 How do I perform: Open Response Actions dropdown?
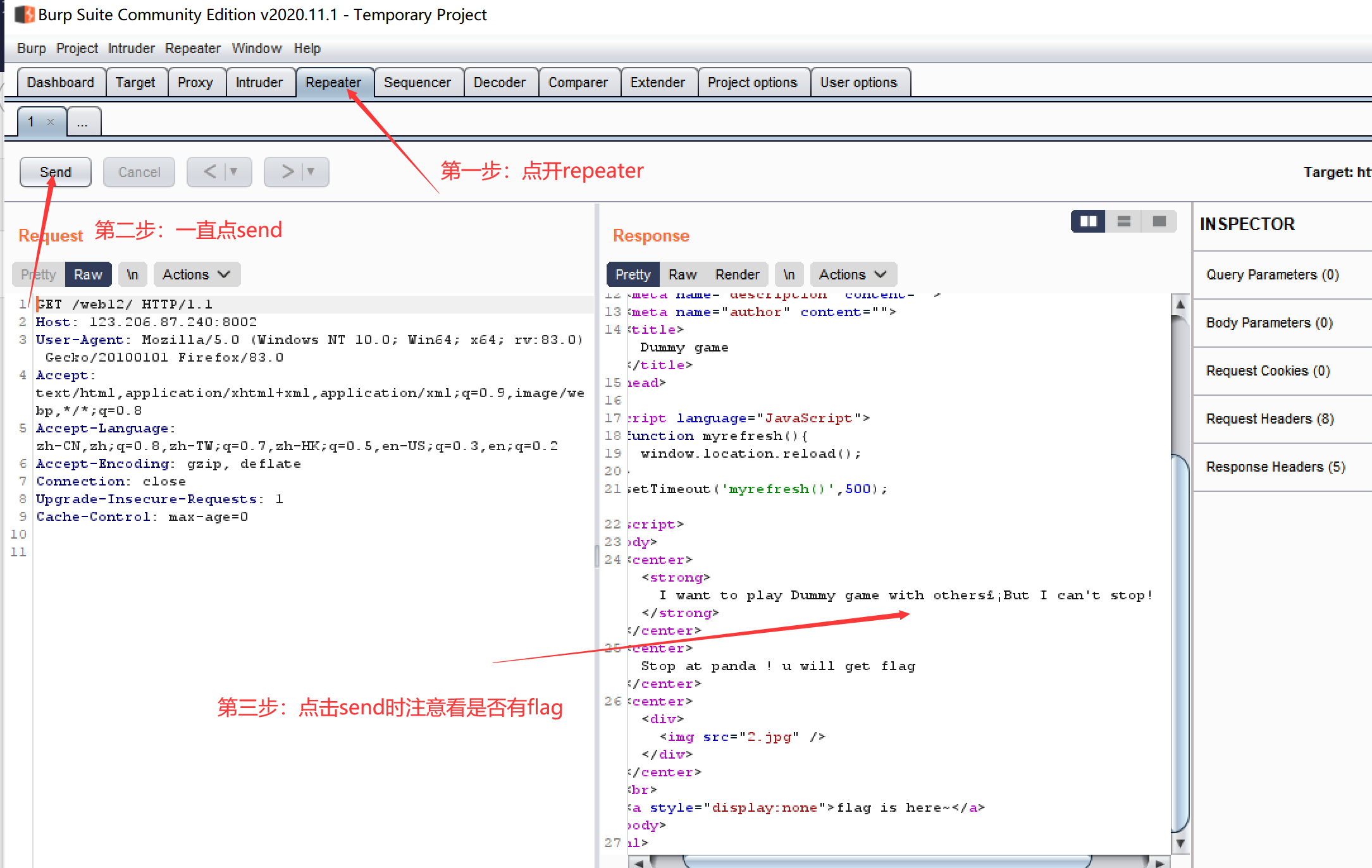pos(853,274)
